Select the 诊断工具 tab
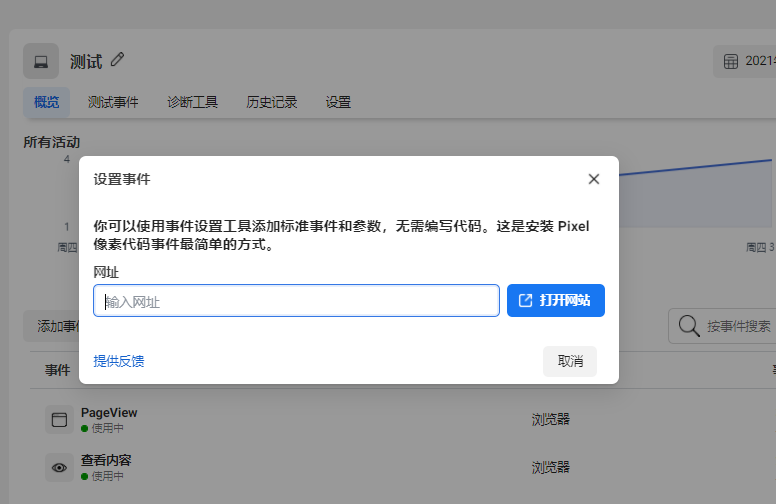776x504 pixels. pyautogui.click(x=192, y=102)
